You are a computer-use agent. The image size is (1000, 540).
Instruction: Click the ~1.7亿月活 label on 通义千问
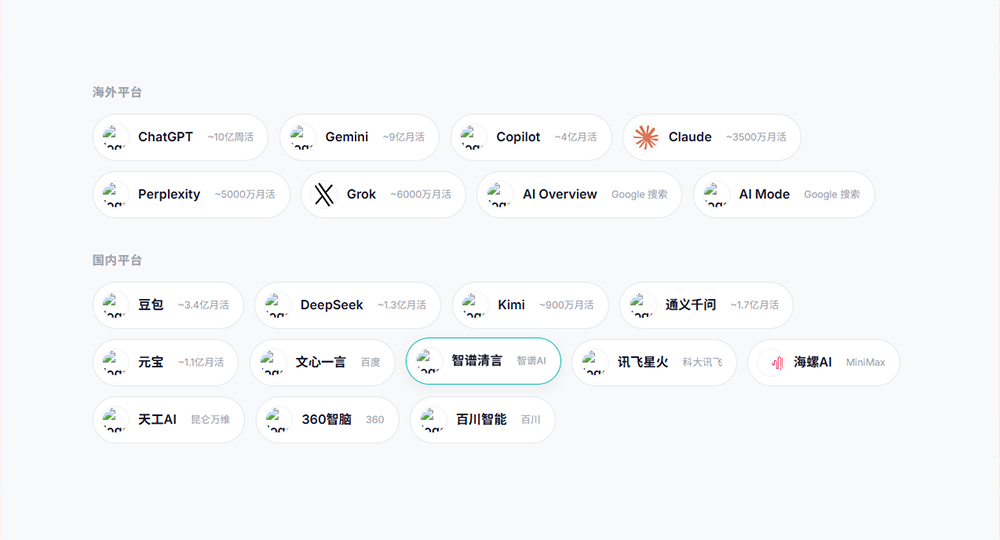(x=754, y=305)
